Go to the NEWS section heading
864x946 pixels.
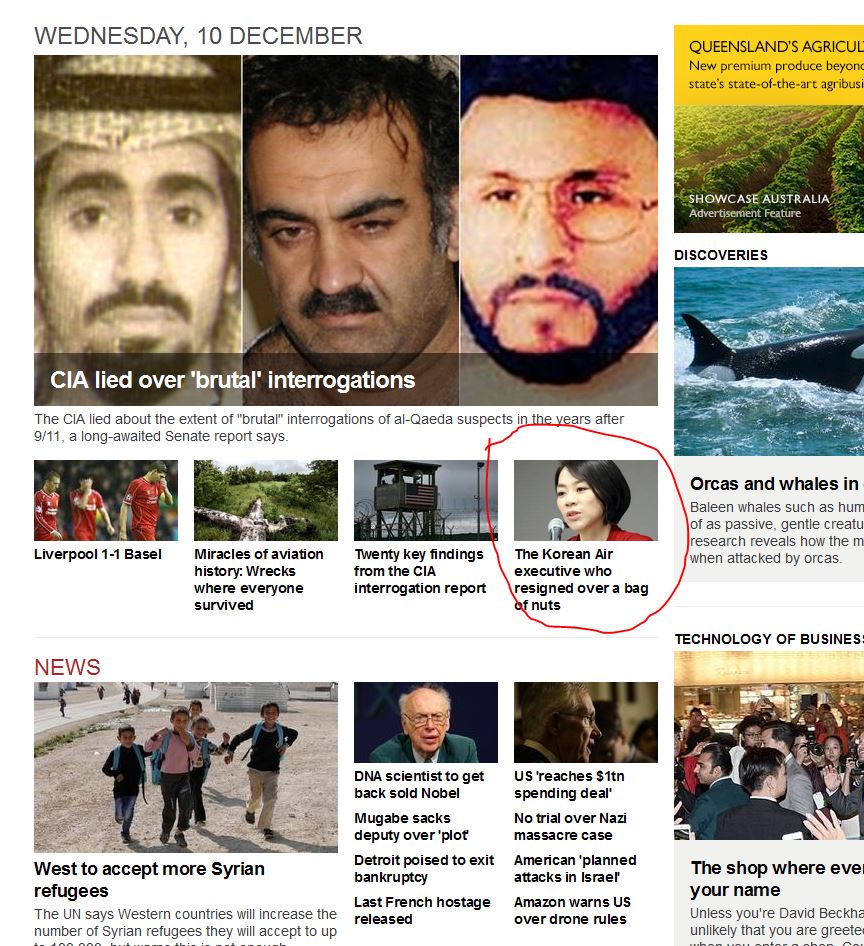(67, 667)
